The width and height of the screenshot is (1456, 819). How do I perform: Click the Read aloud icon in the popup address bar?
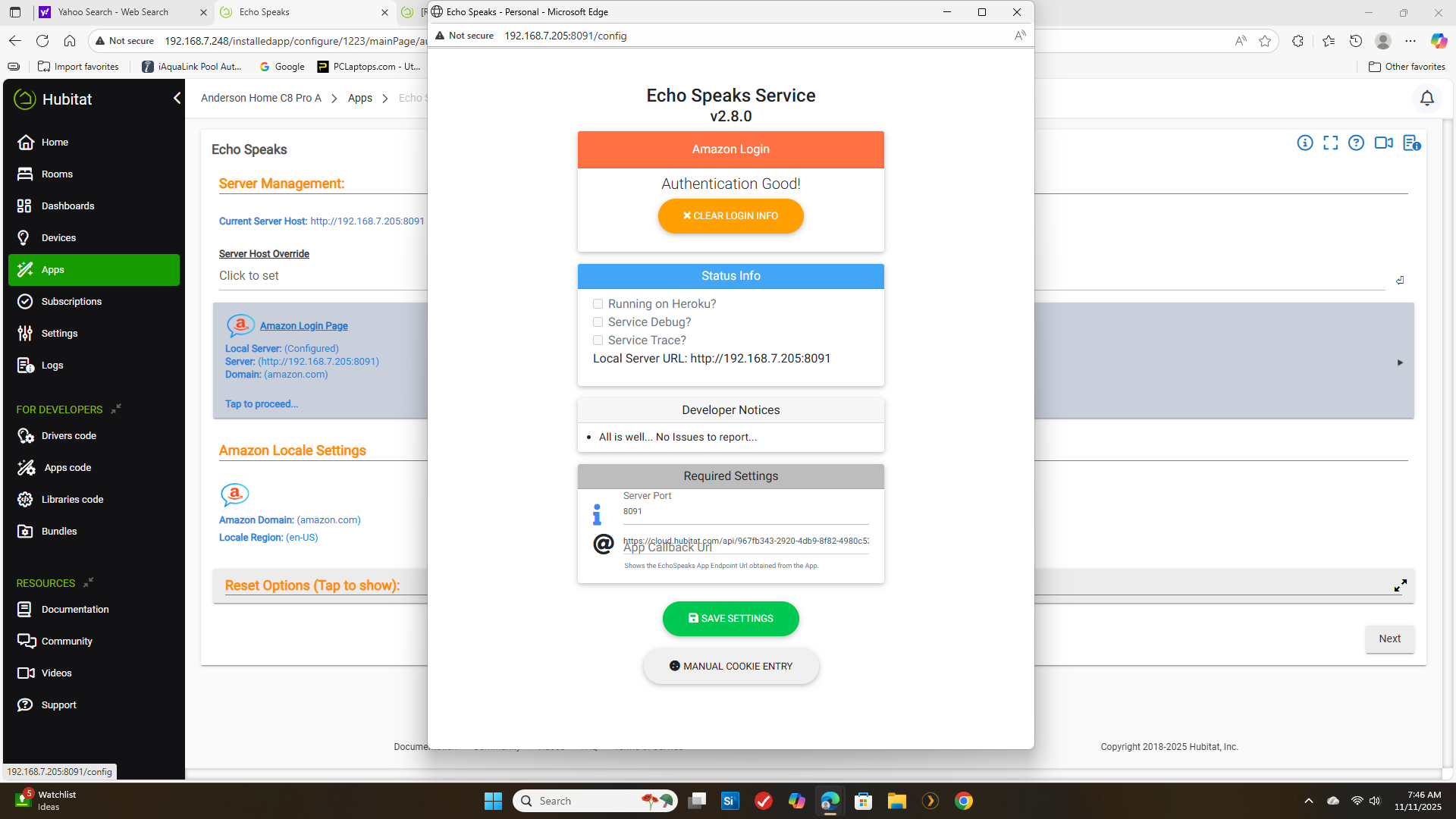click(x=1020, y=36)
